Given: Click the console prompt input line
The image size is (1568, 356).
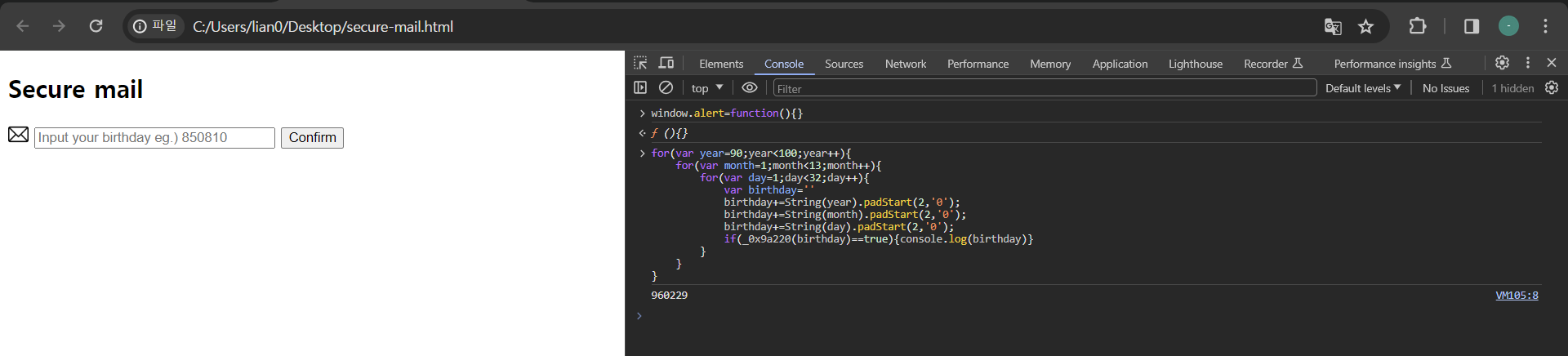Looking at the screenshot, I should tap(1094, 316).
